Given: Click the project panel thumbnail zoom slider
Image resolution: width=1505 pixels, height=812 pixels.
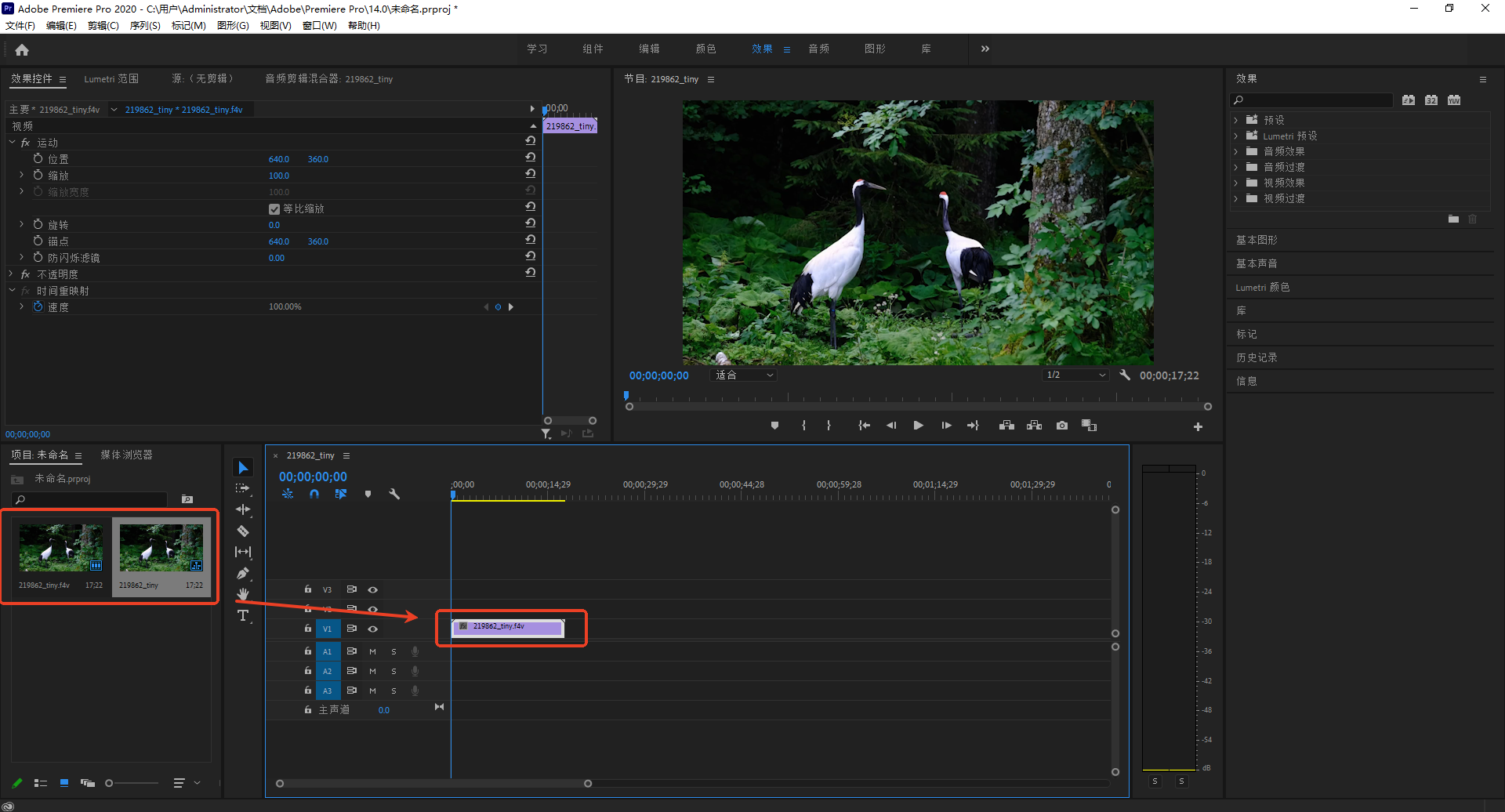Looking at the screenshot, I should click(x=110, y=783).
